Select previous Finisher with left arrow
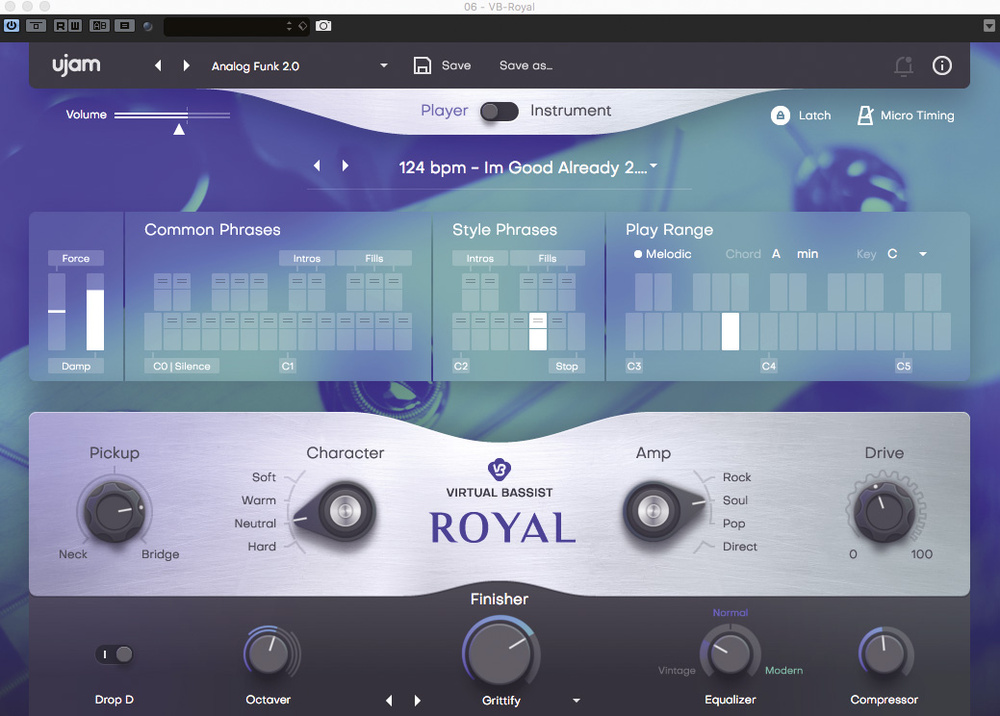1000x716 pixels. pyautogui.click(x=389, y=700)
